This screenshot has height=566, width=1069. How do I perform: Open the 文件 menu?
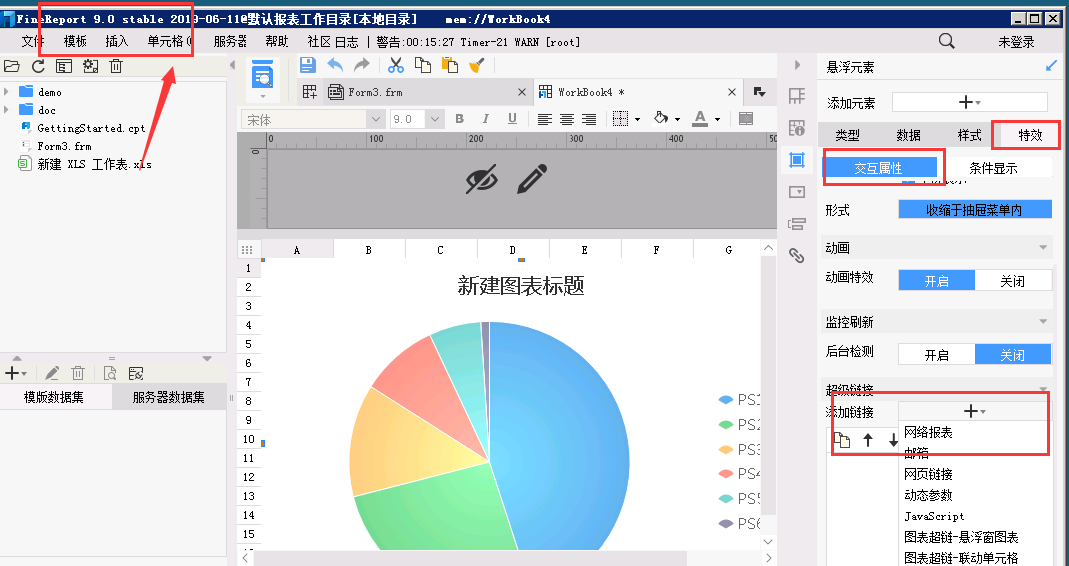pos(33,42)
